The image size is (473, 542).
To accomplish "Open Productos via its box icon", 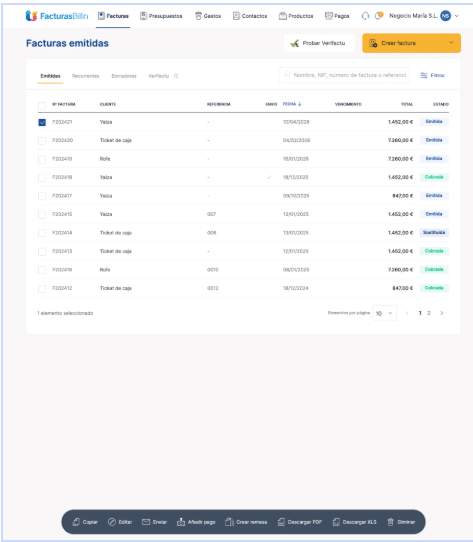I will (283, 16).
